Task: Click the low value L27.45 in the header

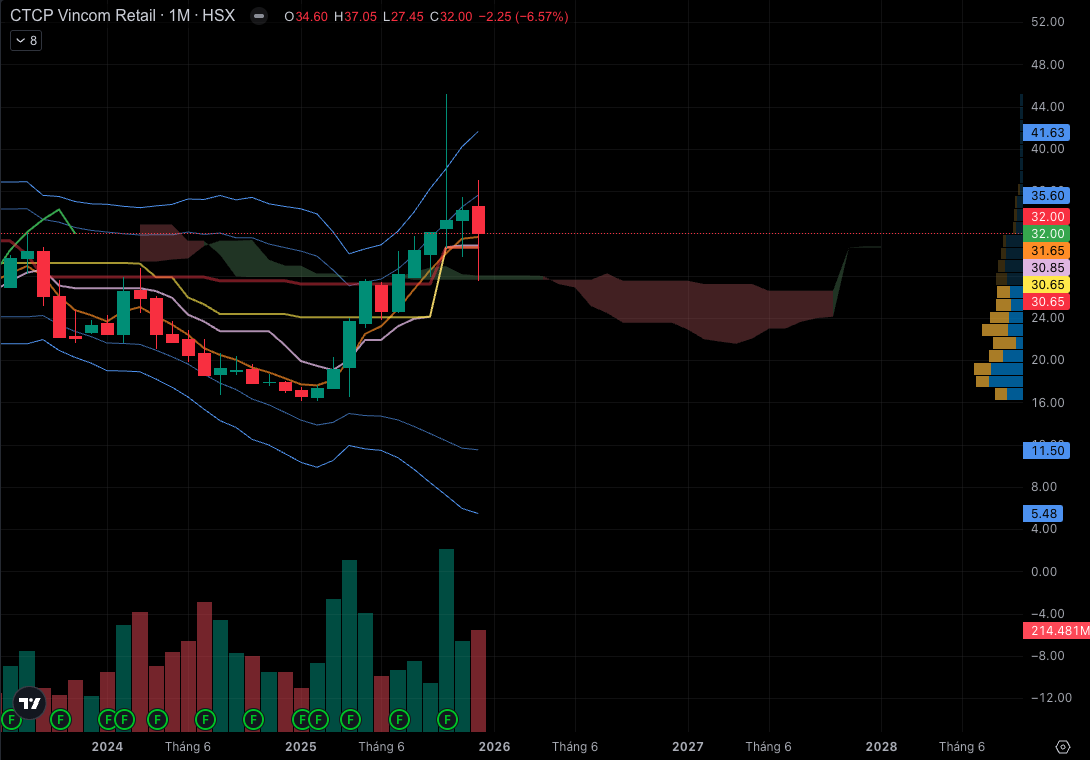Action: [x=403, y=17]
